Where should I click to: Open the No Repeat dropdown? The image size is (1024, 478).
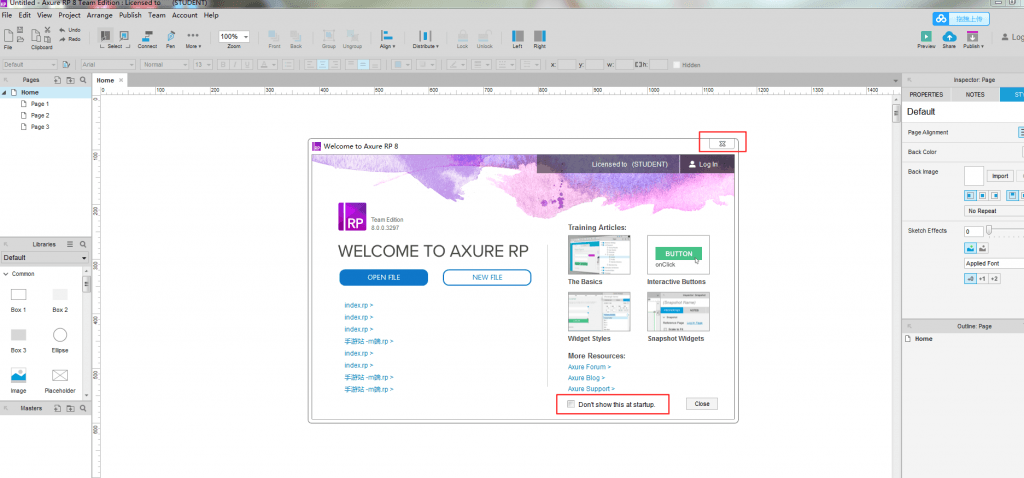point(994,211)
